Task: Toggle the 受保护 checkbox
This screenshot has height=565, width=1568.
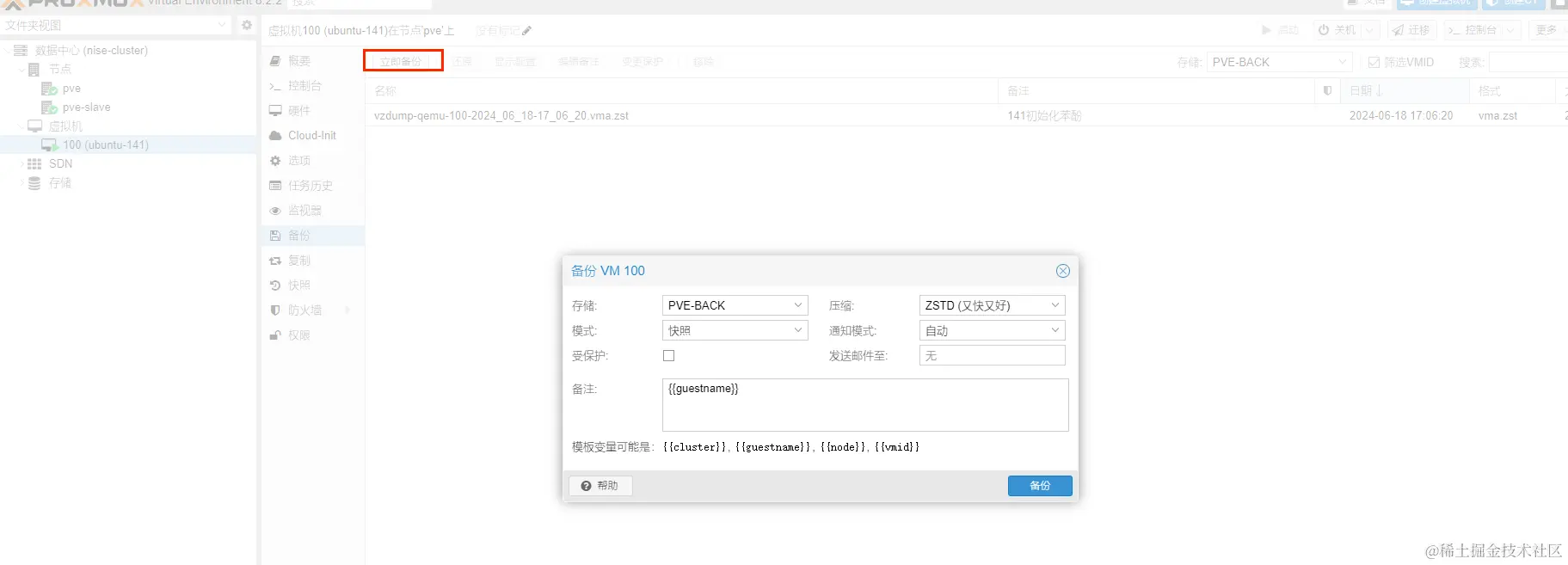Action: click(668, 355)
